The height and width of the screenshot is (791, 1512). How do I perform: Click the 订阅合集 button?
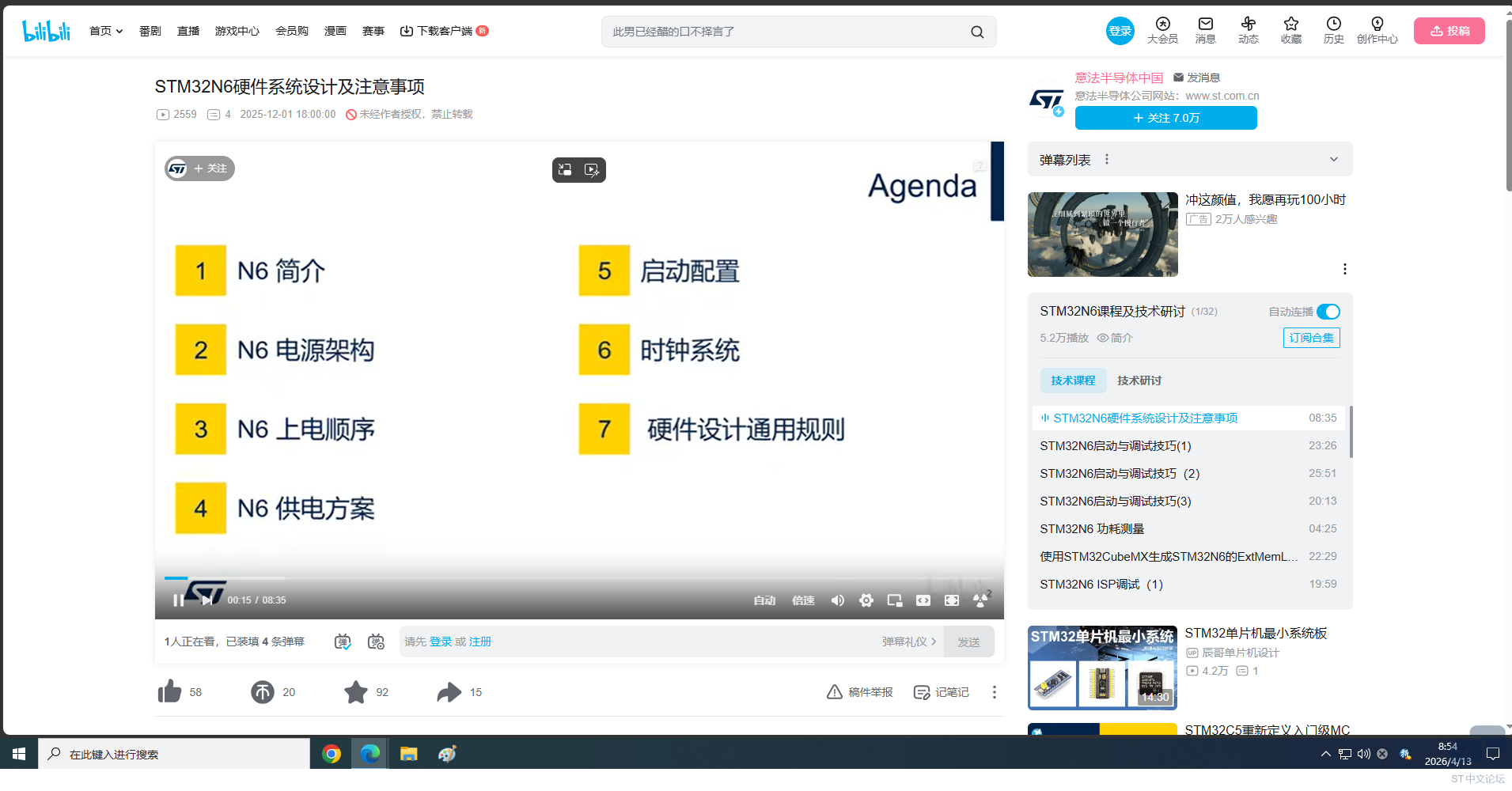(1311, 338)
